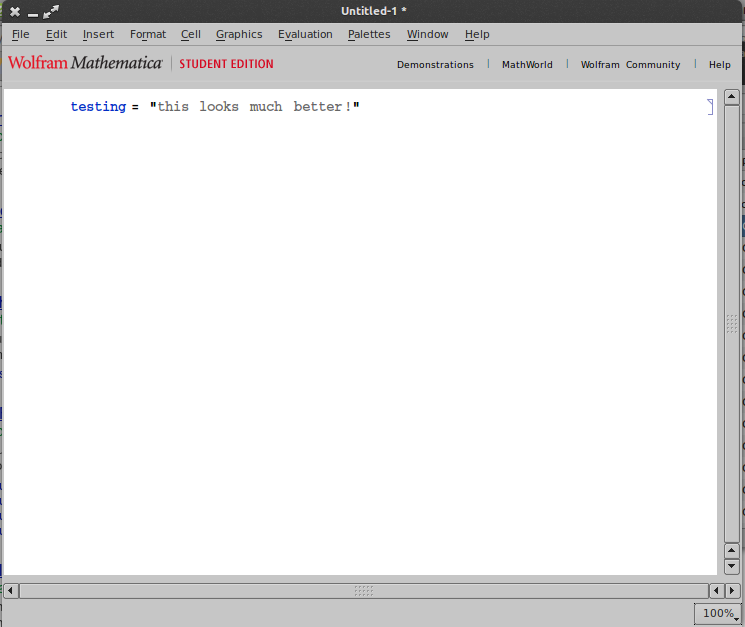Open the Evaluation menu

[305, 34]
